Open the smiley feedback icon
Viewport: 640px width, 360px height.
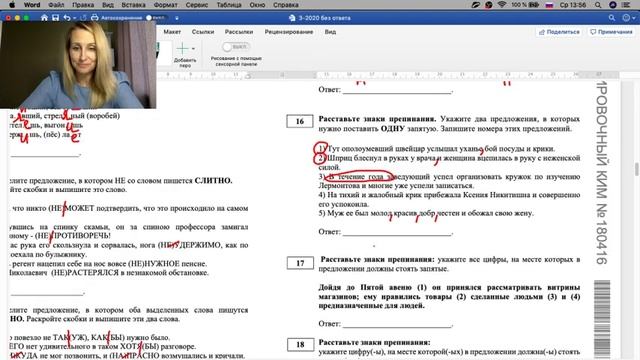(626, 18)
